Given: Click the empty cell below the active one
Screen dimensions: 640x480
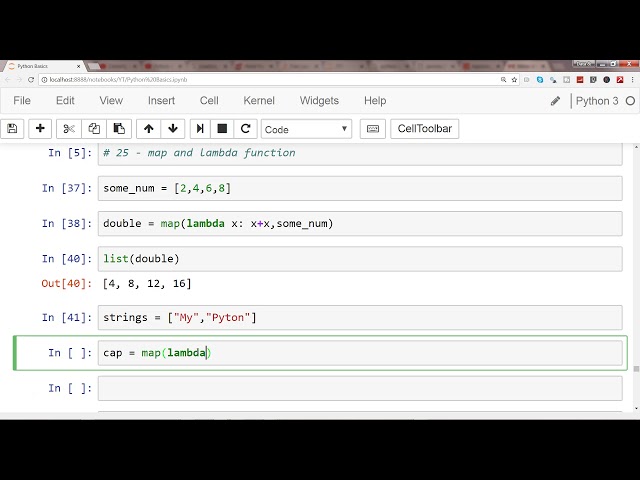Looking at the screenshot, I should (360, 388).
